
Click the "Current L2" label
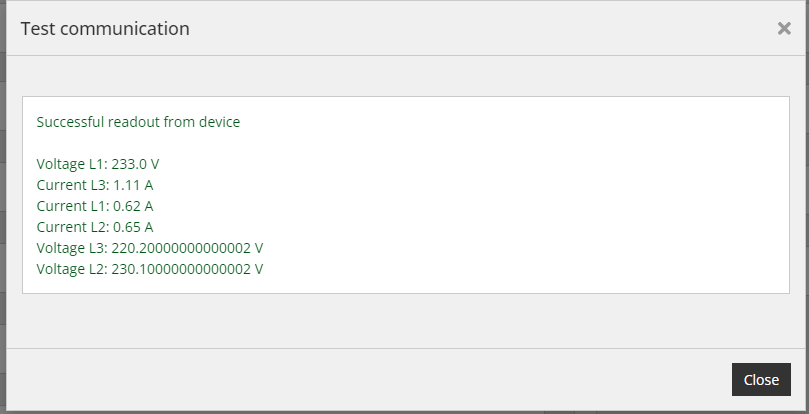73,227
